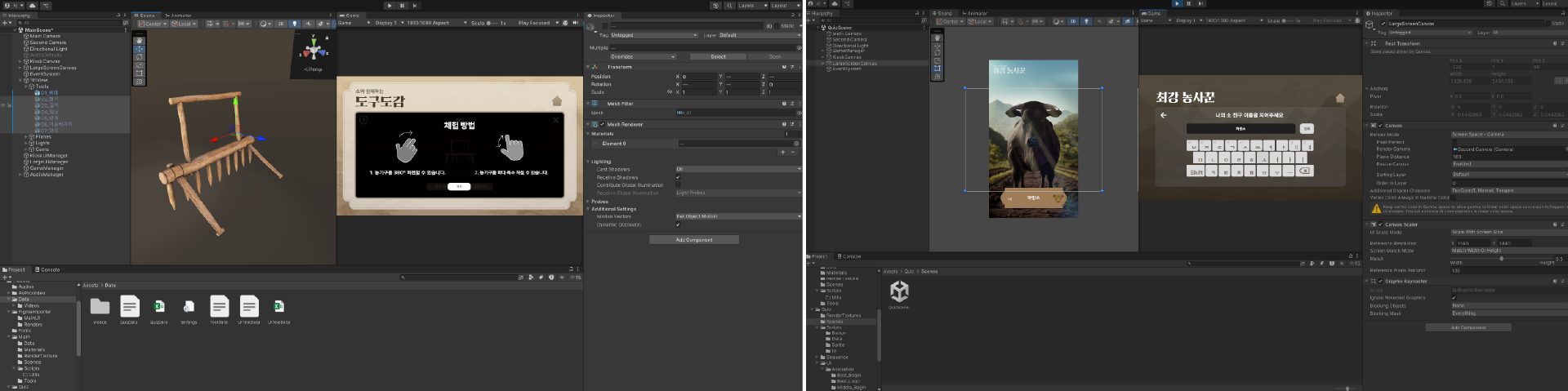Click the back arrow in the 최강 농사꾼 screen
This screenshot has width=1568, height=391.
pos(1163,115)
